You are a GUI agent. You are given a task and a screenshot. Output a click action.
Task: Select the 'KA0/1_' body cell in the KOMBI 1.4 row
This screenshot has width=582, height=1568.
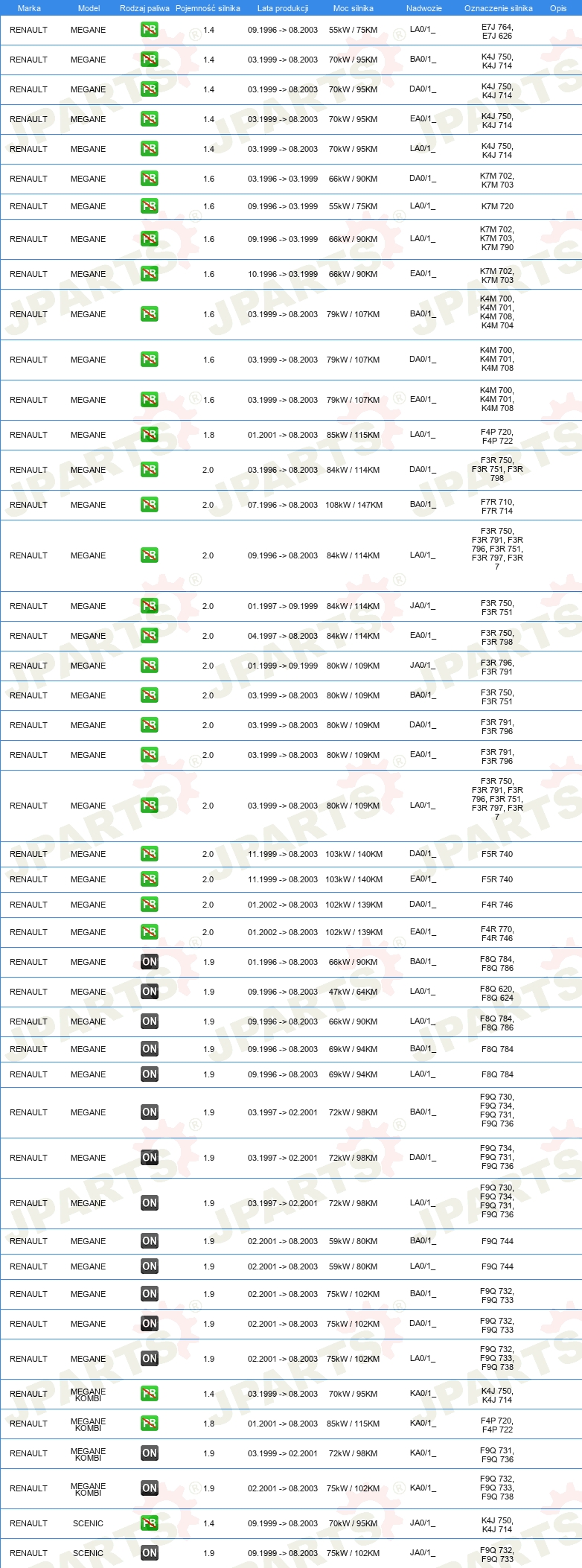pos(423,1393)
